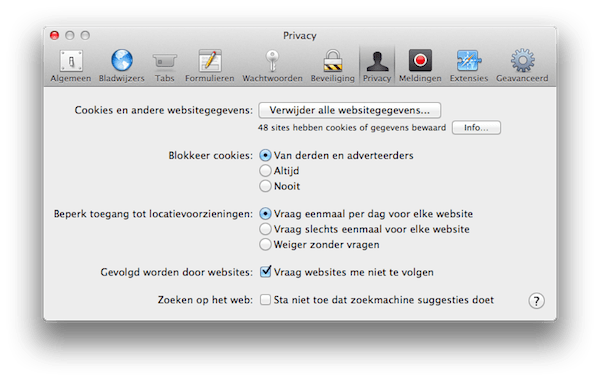Open the Algemeen preferences pane
600x381 pixels.
pyautogui.click(x=71, y=66)
